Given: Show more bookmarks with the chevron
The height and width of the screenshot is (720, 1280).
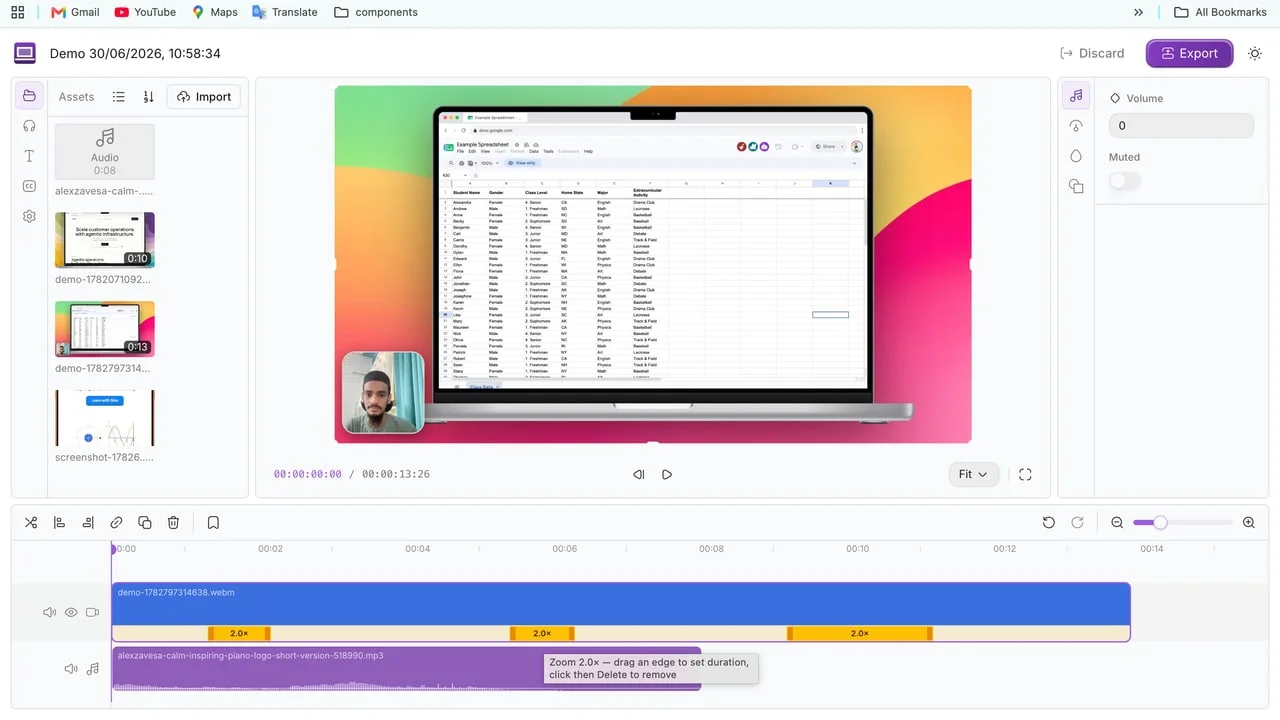Looking at the screenshot, I should tap(1138, 12).
